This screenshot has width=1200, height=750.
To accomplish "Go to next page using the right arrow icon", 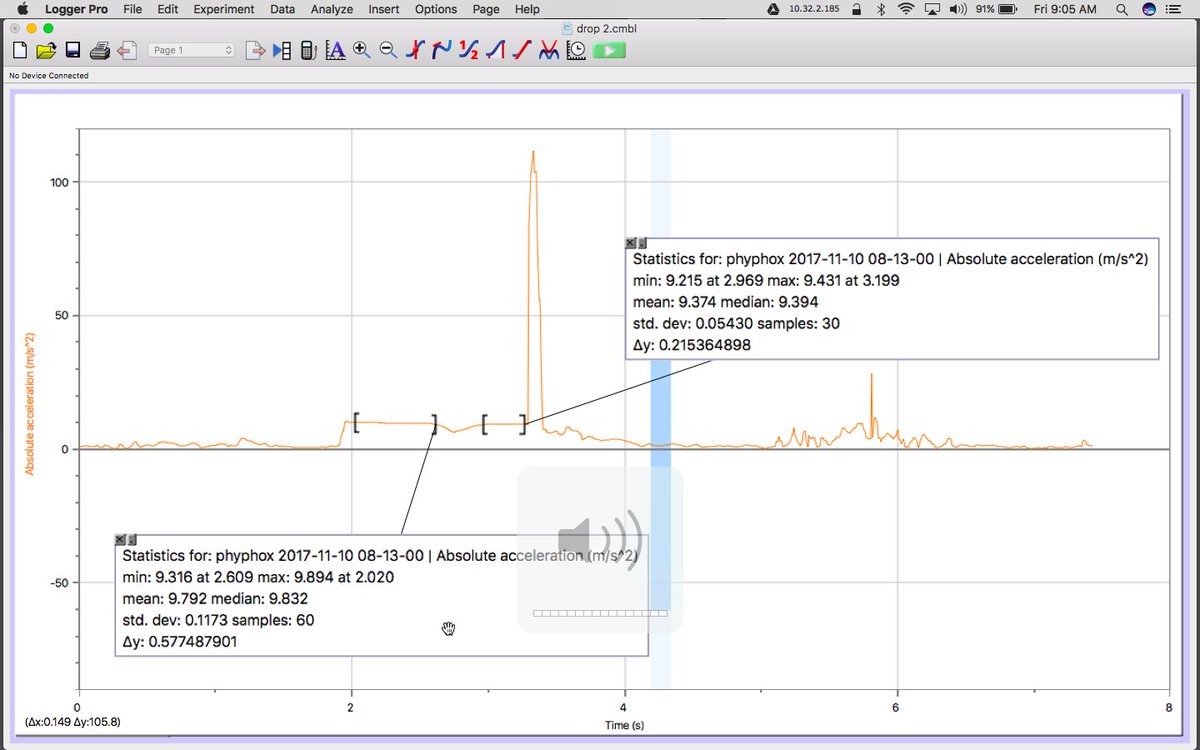I will (x=255, y=50).
